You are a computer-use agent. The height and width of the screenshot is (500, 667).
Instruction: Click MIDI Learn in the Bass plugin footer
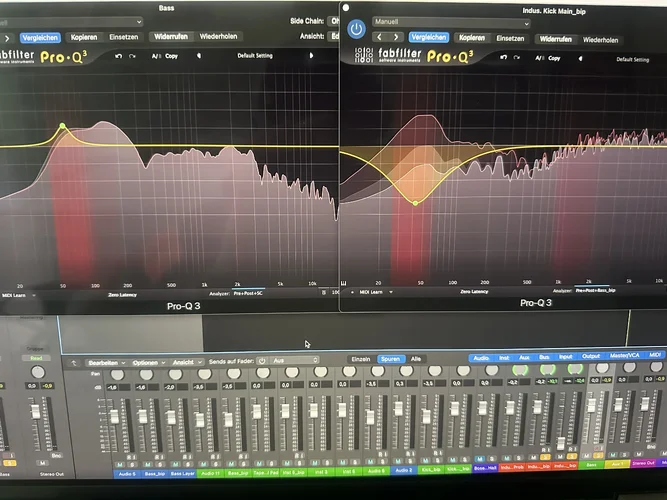pyautogui.click(x=16, y=295)
